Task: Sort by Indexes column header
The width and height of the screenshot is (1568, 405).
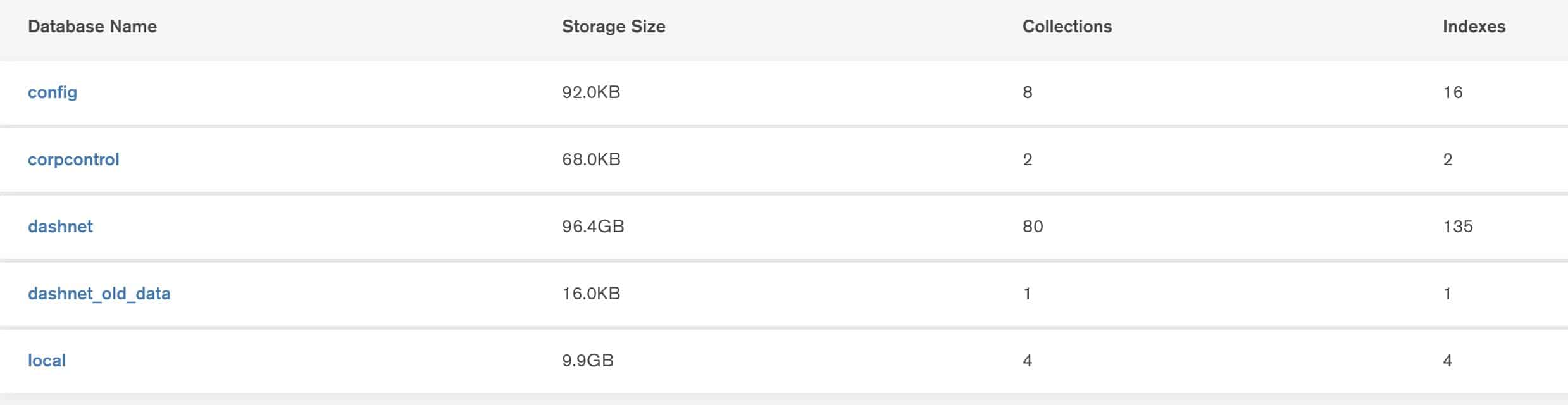Action: [1474, 27]
